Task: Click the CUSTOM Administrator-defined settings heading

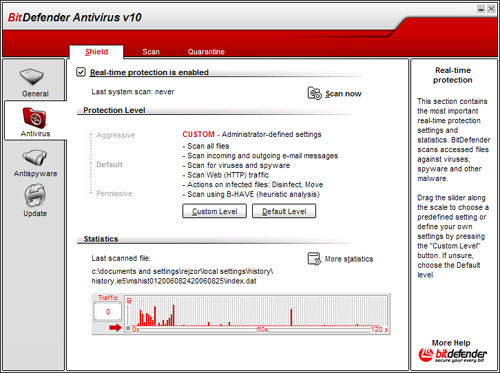Action: pyautogui.click(x=252, y=134)
